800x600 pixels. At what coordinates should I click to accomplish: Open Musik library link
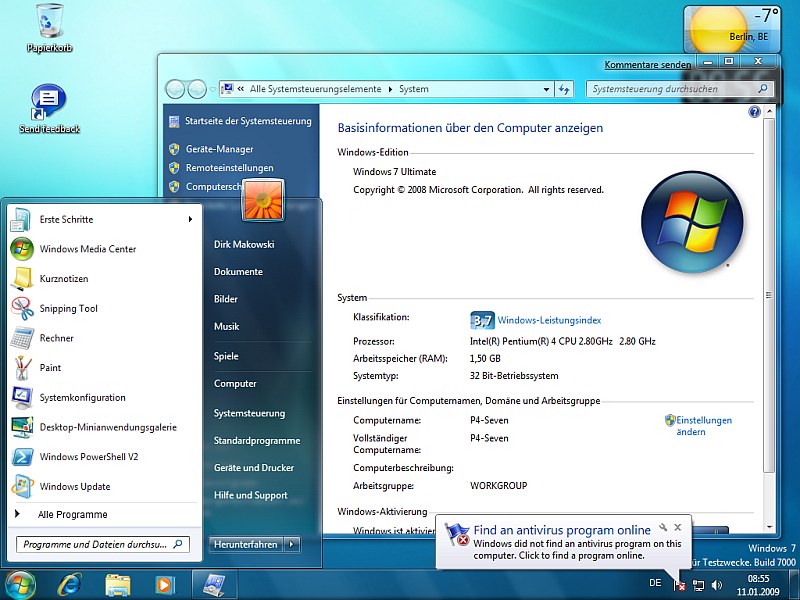(227, 327)
